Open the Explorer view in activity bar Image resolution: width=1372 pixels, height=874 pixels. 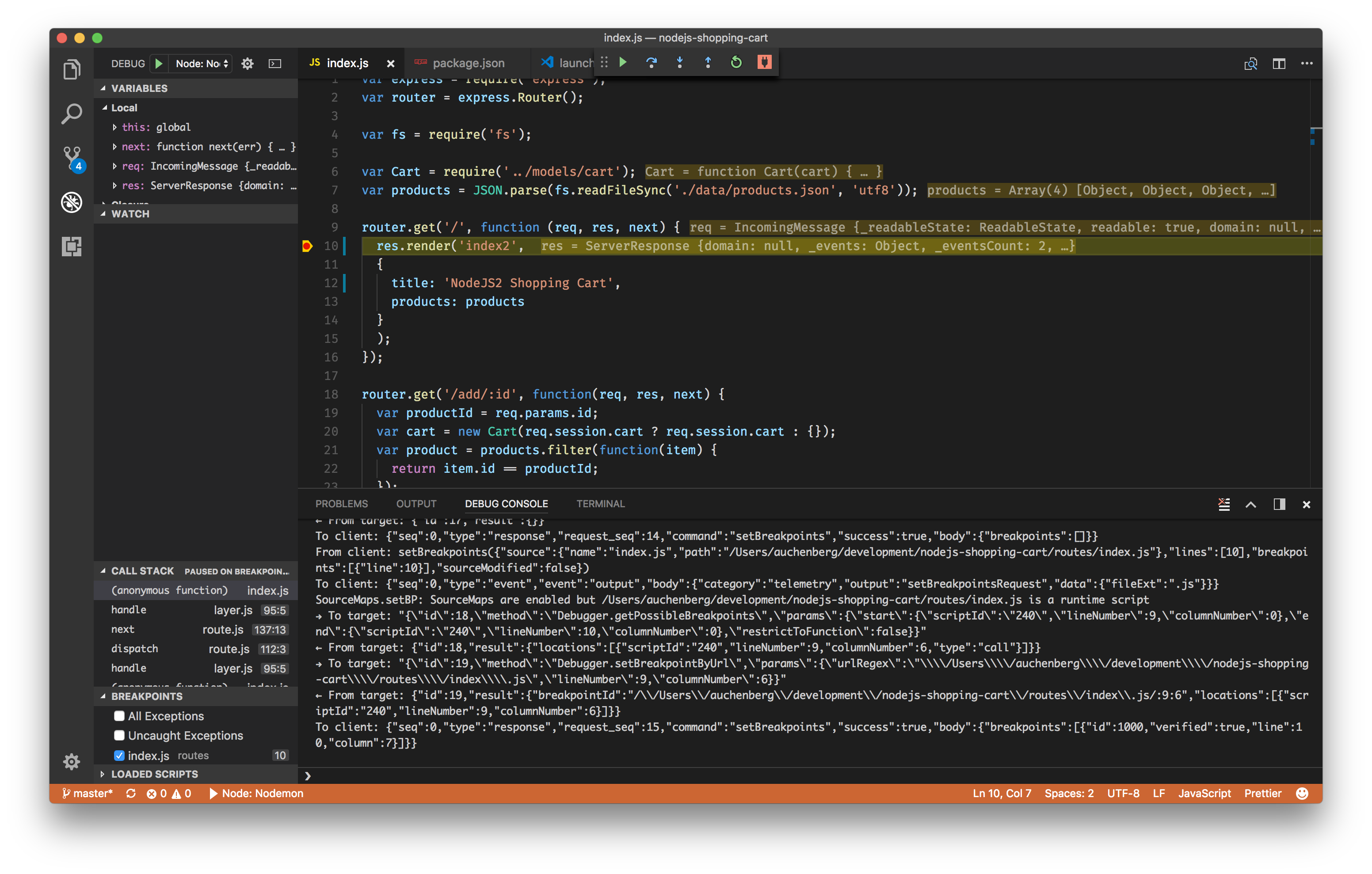click(x=71, y=69)
